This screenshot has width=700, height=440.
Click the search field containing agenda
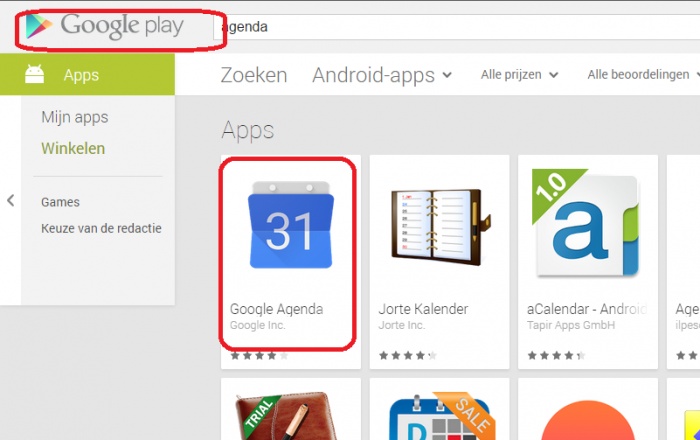tap(456, 27)
